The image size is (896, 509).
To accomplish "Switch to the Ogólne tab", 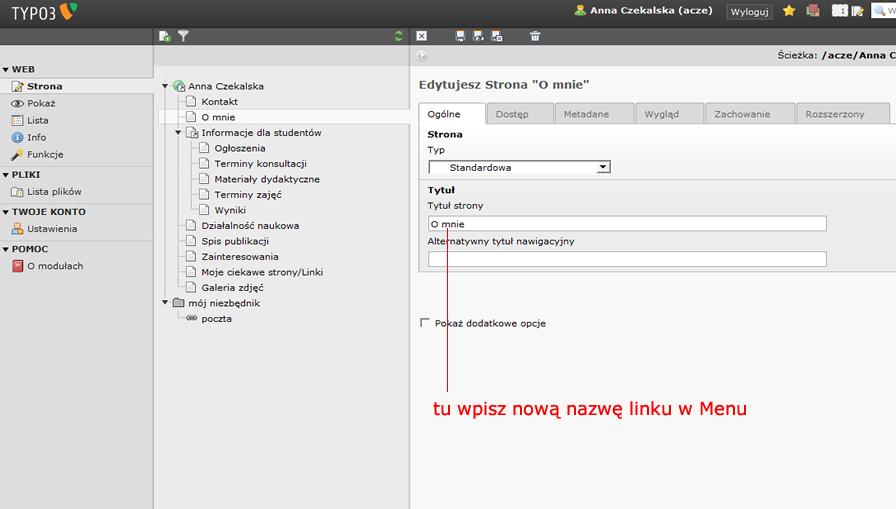I will (x=452, y=114).
